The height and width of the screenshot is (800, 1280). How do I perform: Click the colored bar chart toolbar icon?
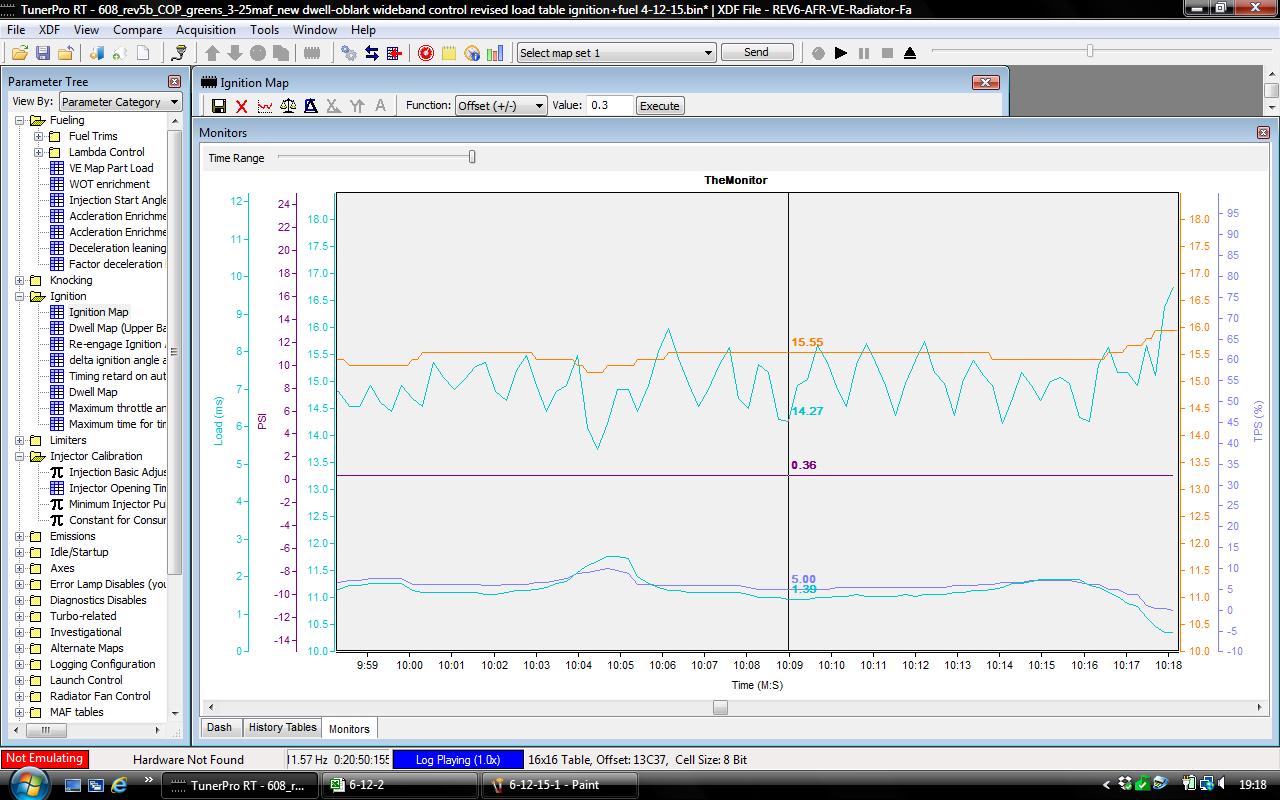pyautogui.click(x=495, y=53)
